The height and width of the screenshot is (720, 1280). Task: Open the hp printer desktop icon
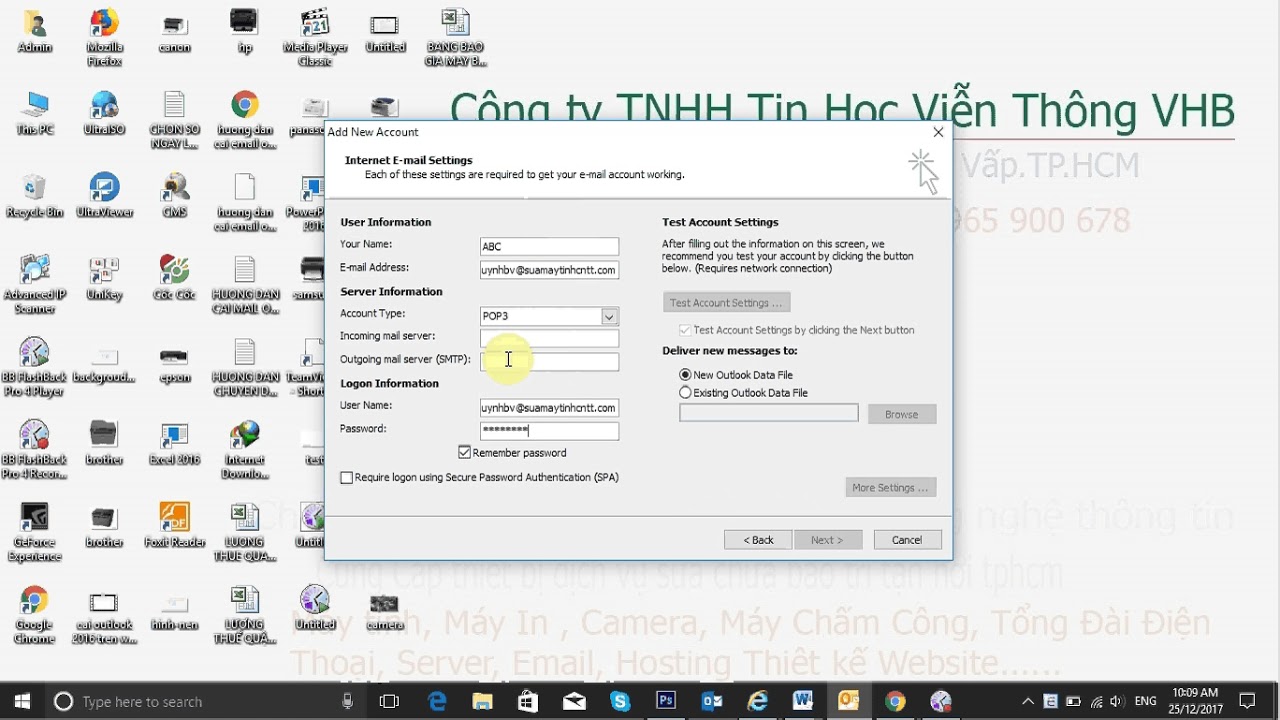tap(244, 30)
